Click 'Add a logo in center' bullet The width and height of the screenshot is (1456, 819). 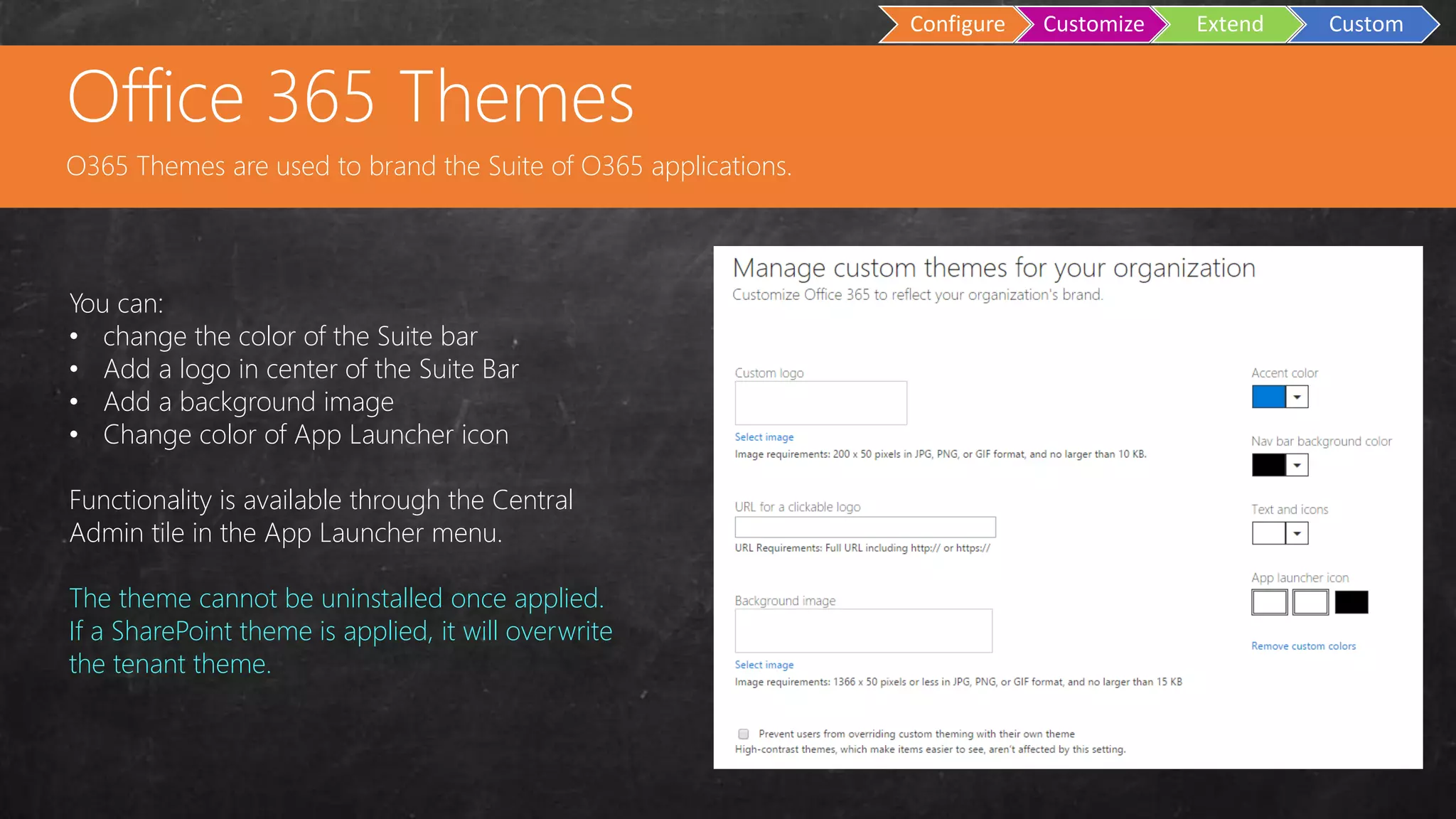pos(311,369)
